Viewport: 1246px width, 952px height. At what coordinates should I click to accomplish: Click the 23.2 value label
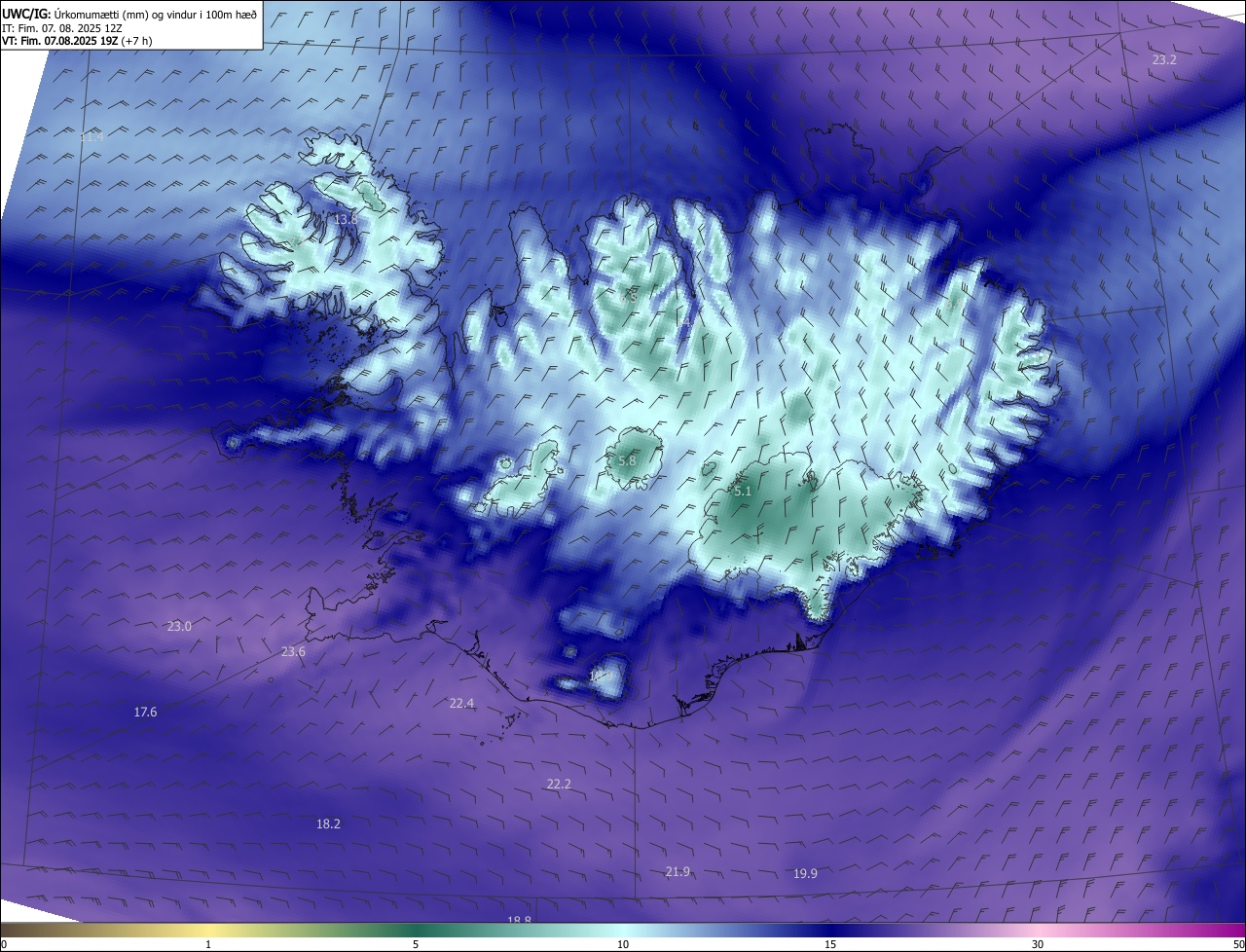coord(1164,60)
